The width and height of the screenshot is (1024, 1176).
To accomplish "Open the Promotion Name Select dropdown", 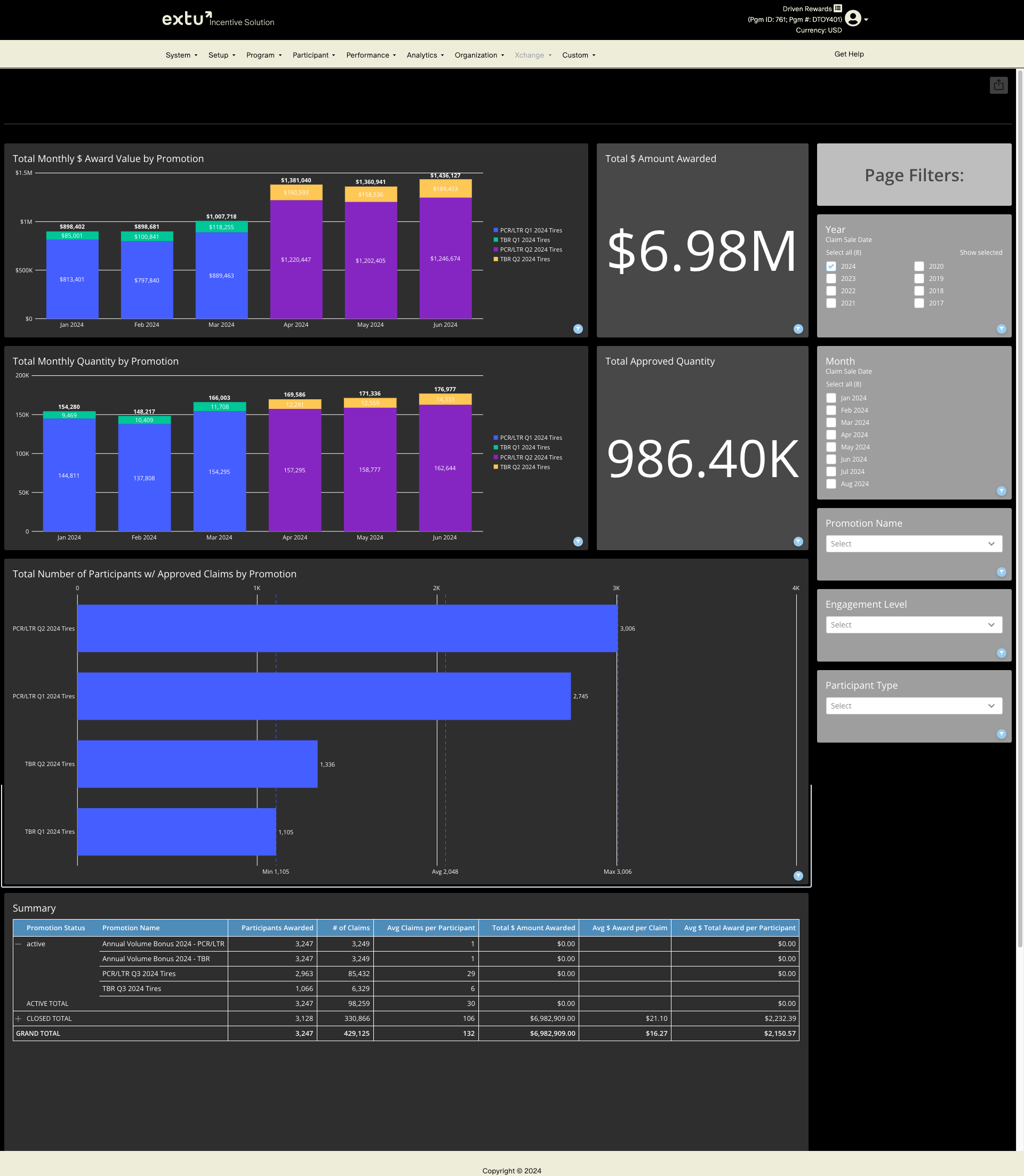I will pyautogui.click(x=913, y=544).
